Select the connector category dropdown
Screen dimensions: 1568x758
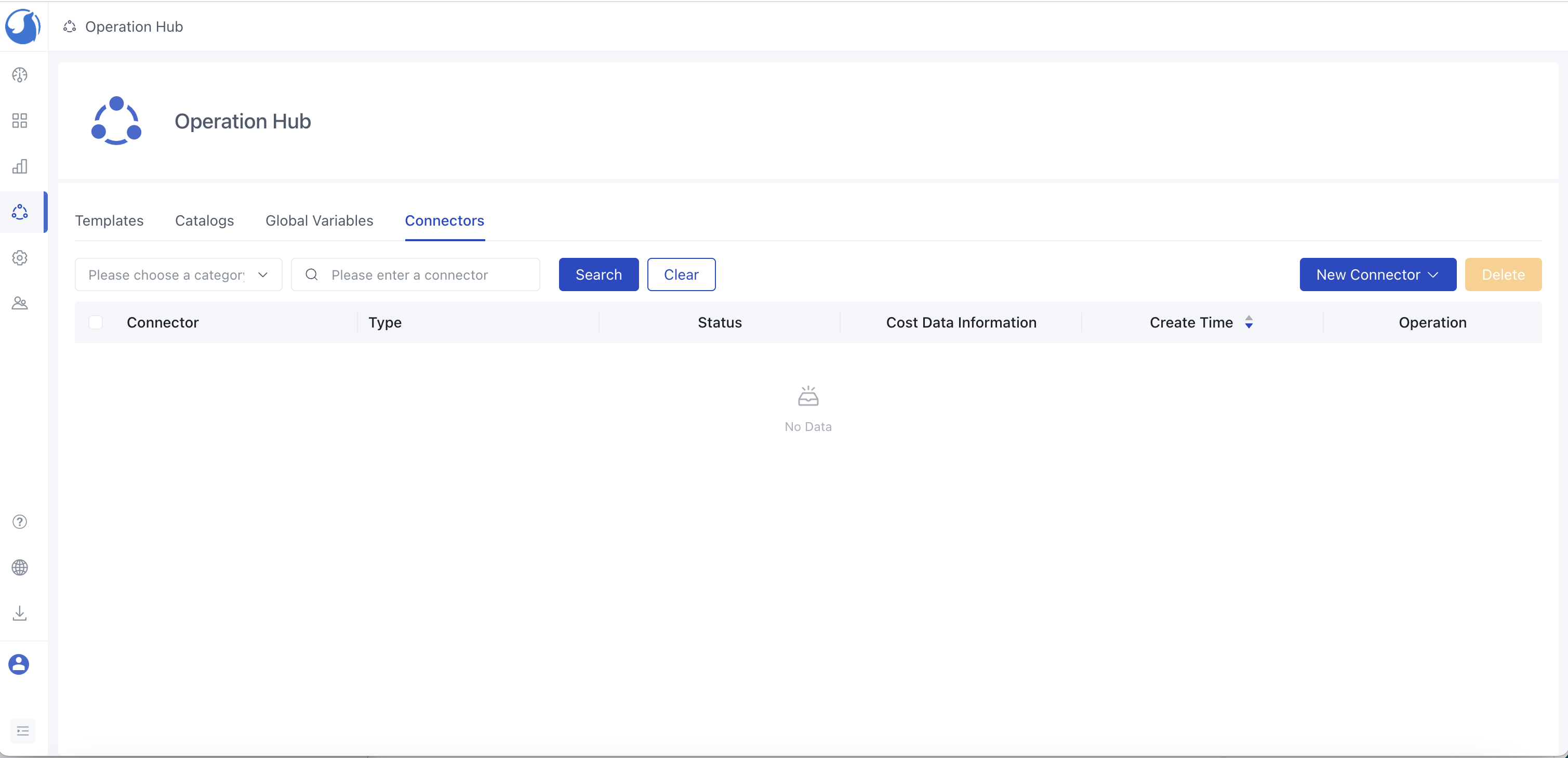click(178, 274)
